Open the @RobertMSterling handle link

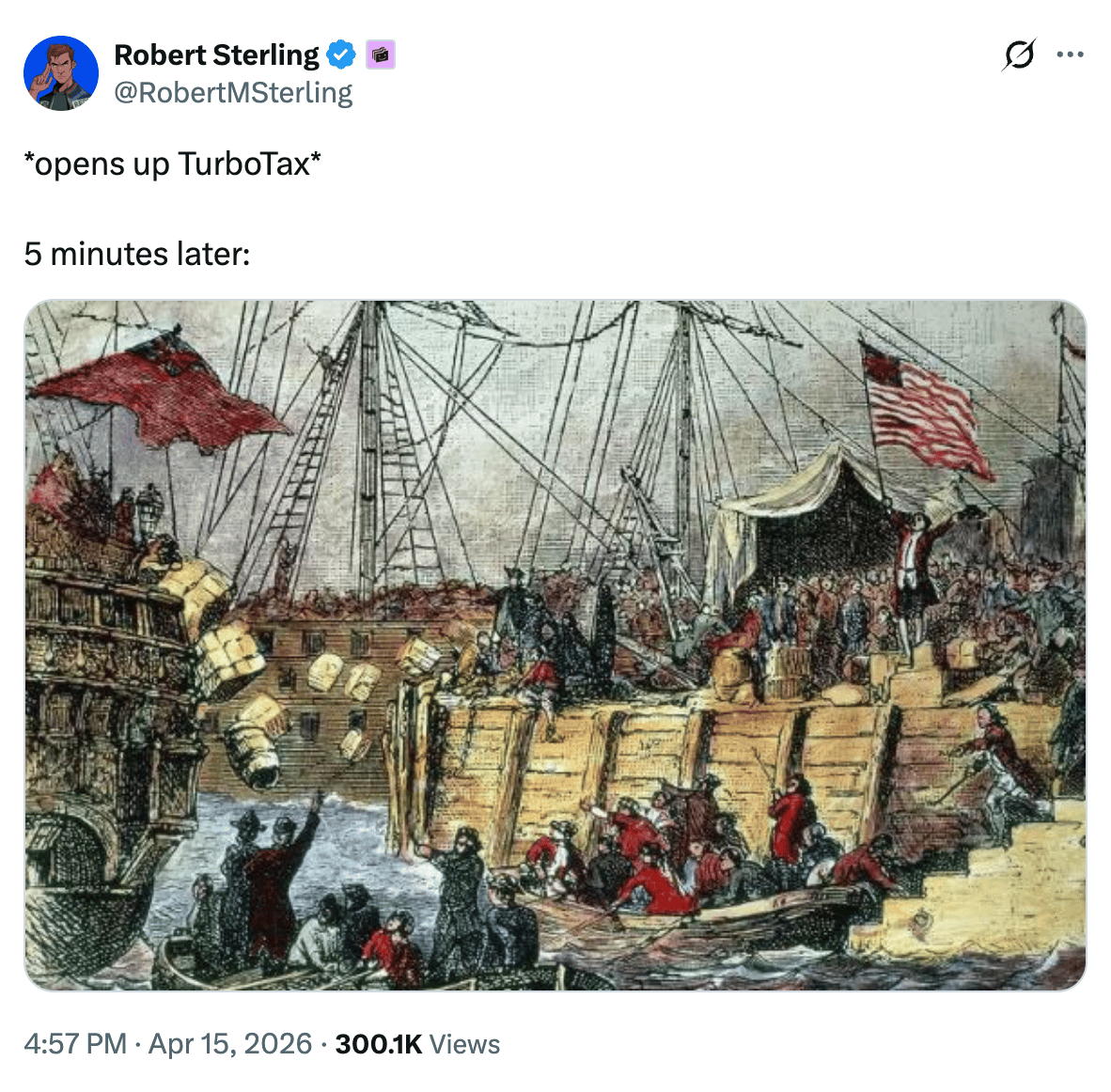(x=233, y=93)
